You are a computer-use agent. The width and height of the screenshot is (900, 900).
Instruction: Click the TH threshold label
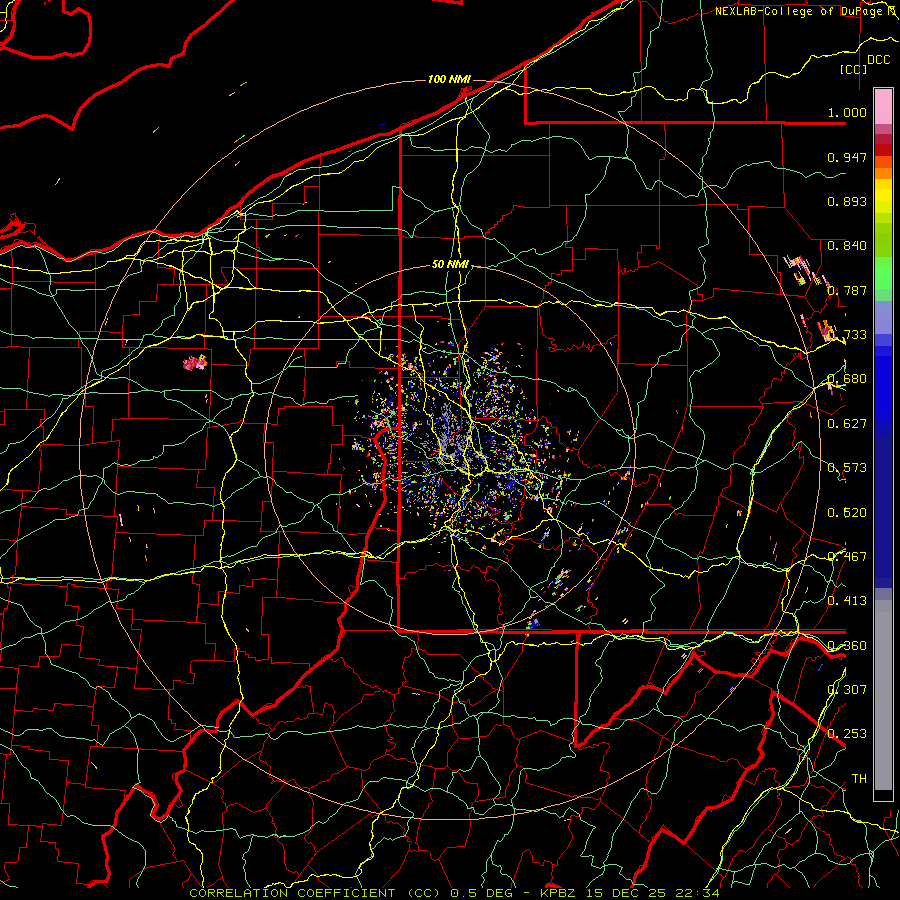[859, 778]
